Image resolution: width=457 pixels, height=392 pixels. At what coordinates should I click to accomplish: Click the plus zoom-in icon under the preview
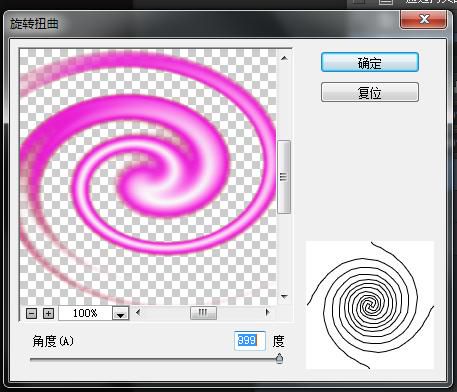tap(48, 313)
